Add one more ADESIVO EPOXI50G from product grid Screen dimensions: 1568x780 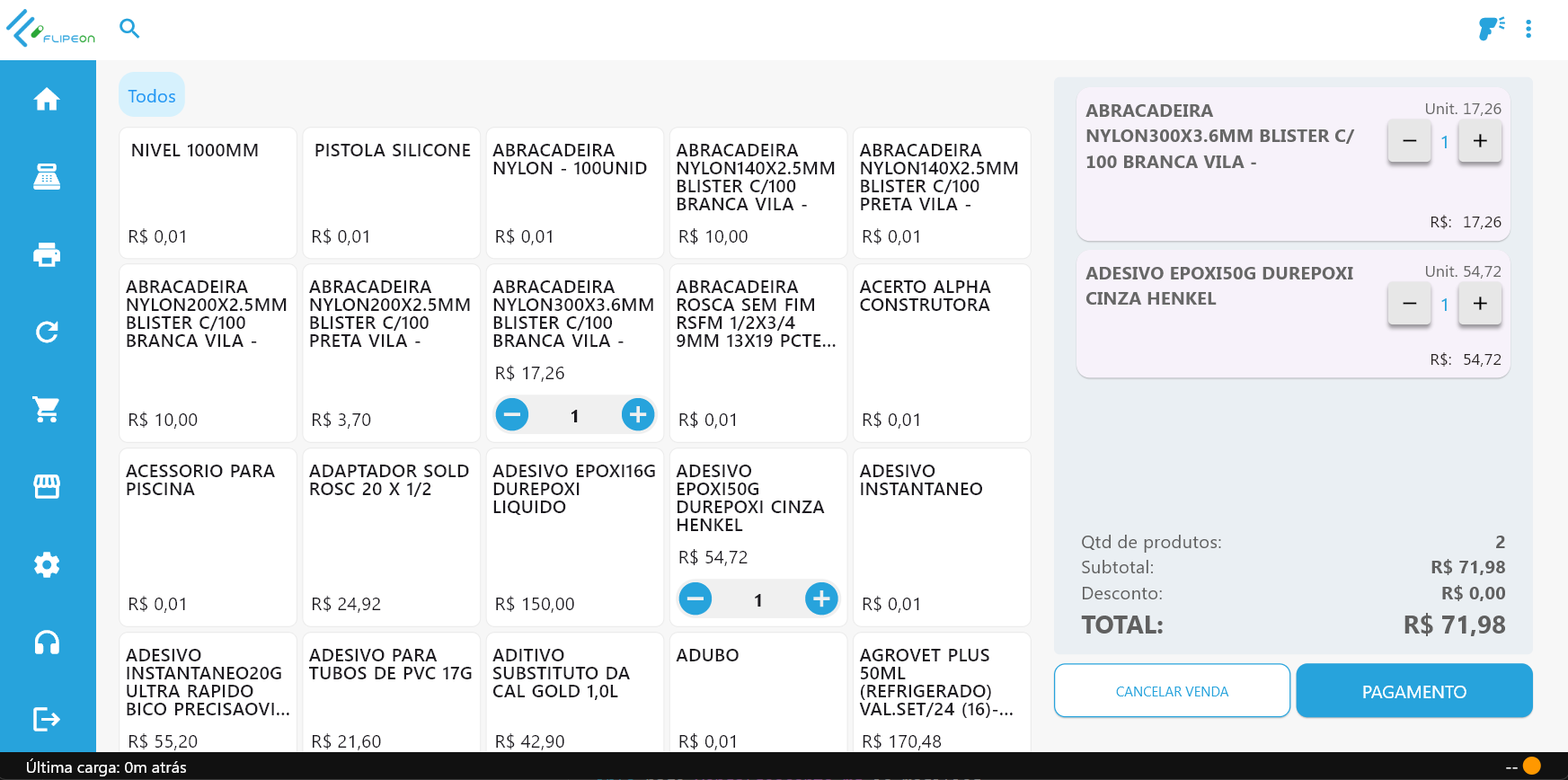(x=821, y=598)
